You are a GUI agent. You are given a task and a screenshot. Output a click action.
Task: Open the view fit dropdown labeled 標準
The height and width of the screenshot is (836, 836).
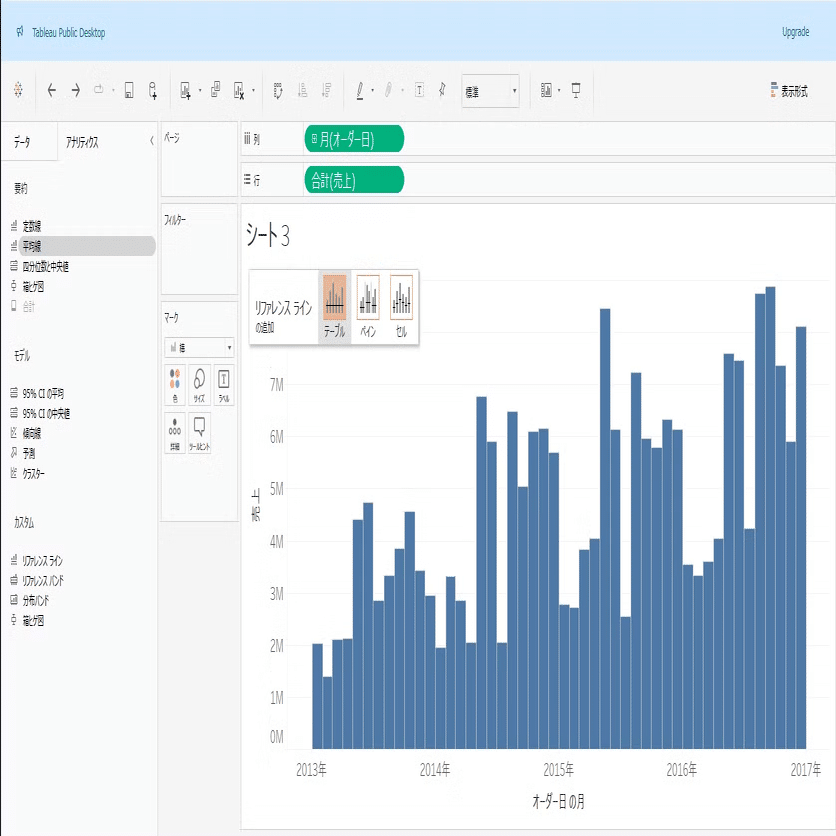pos(490,90)
